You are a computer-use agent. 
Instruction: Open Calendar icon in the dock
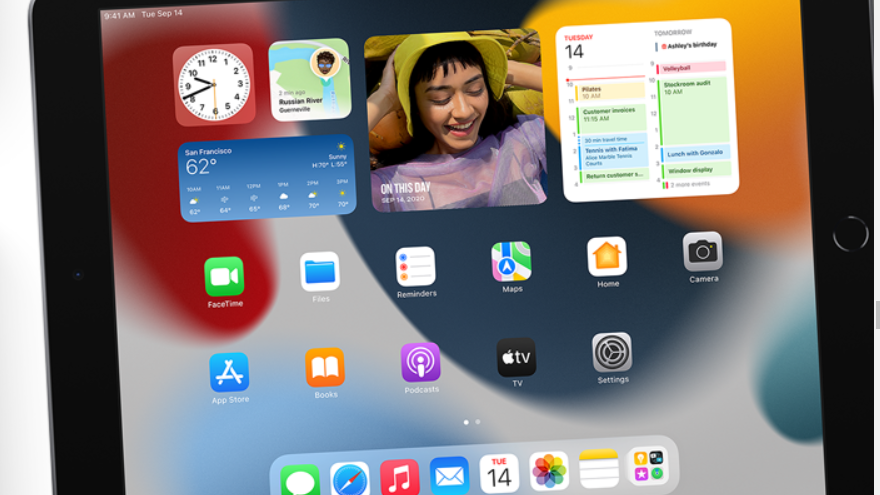[499, 474]
